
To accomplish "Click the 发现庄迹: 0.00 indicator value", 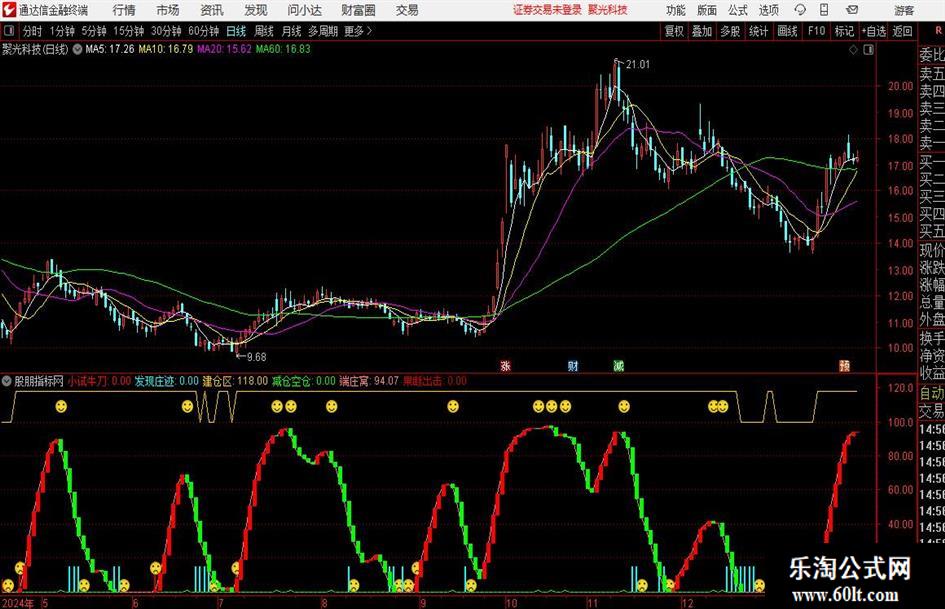I will point(166,381).
